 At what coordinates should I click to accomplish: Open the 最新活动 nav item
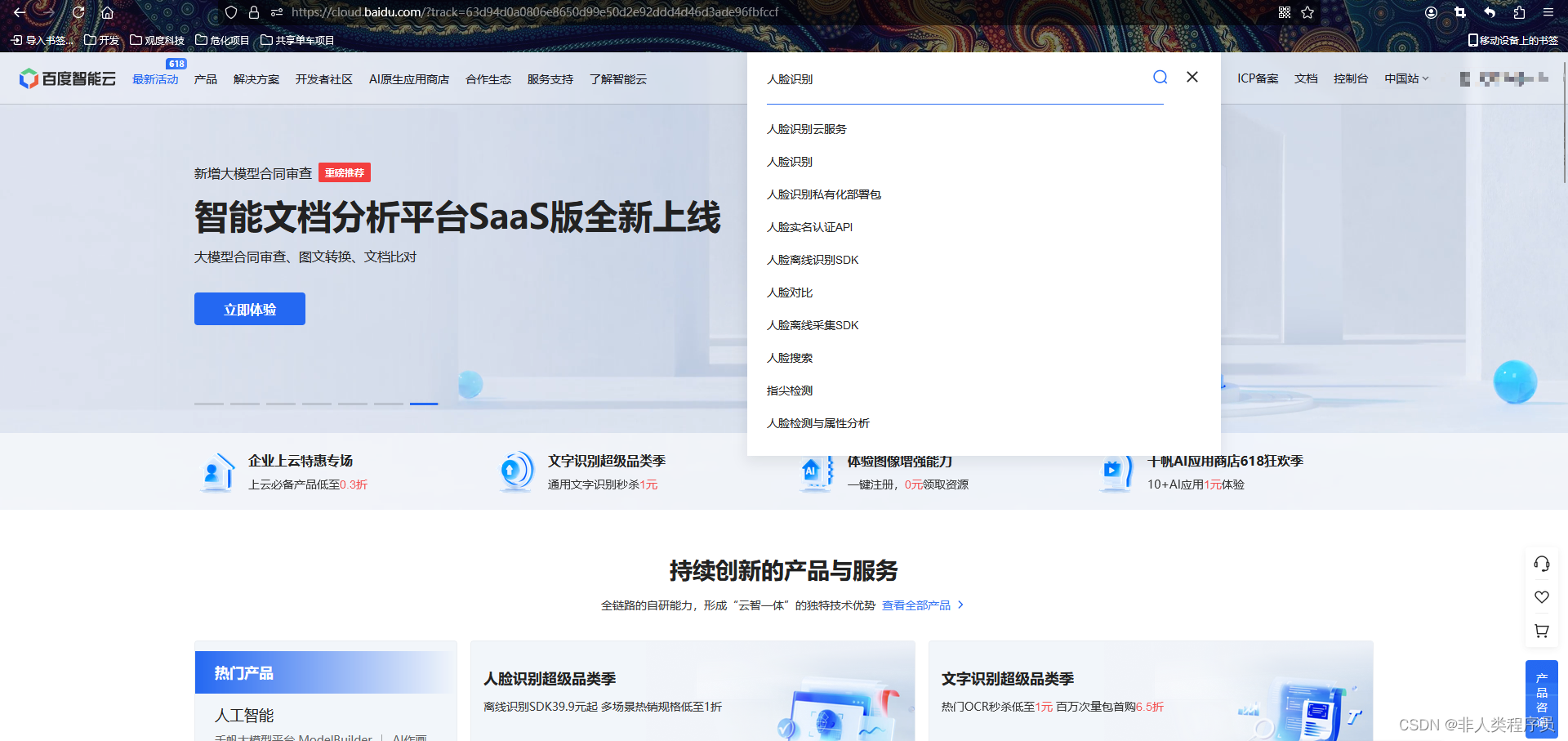coord(155,79)
